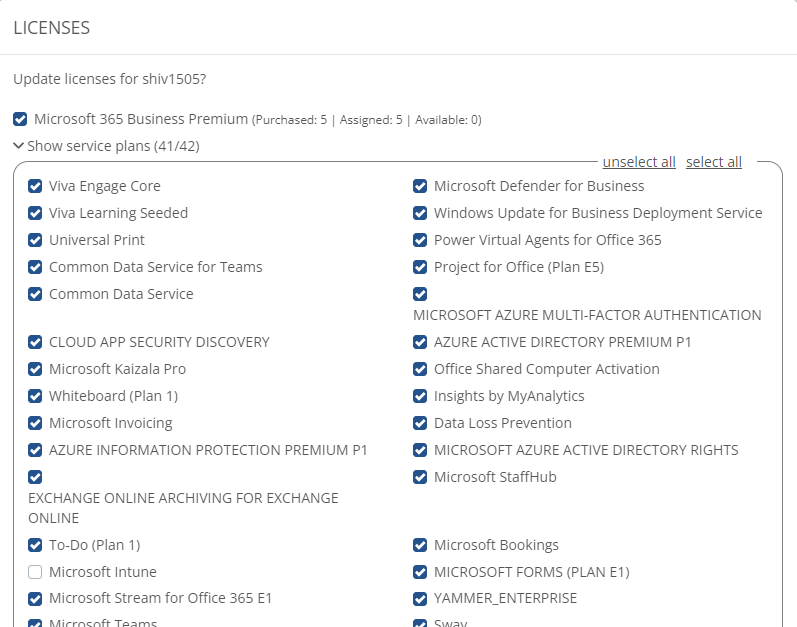Collapse the Show service plans section

19,146
